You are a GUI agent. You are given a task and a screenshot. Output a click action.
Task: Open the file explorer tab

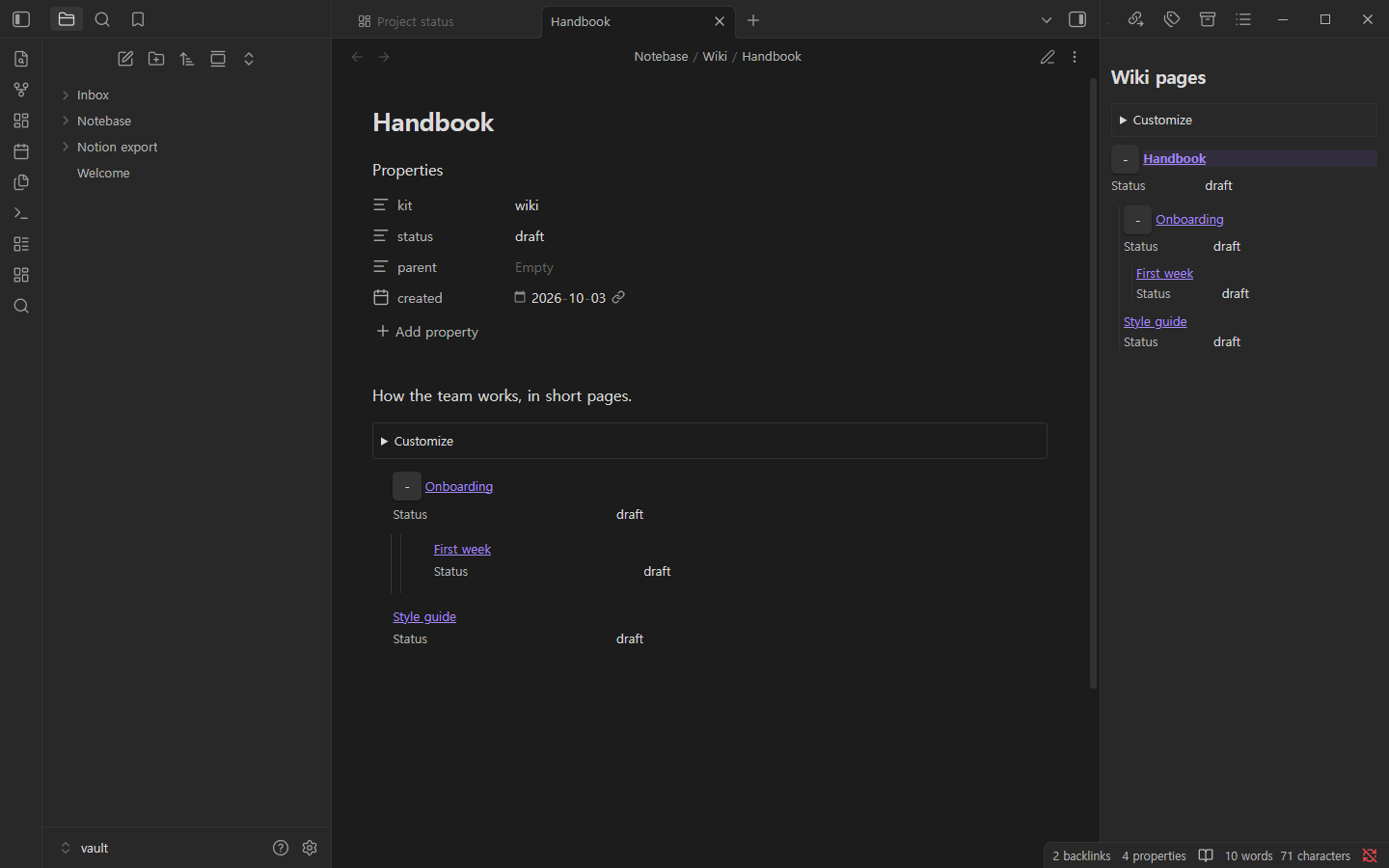(67, 19)
